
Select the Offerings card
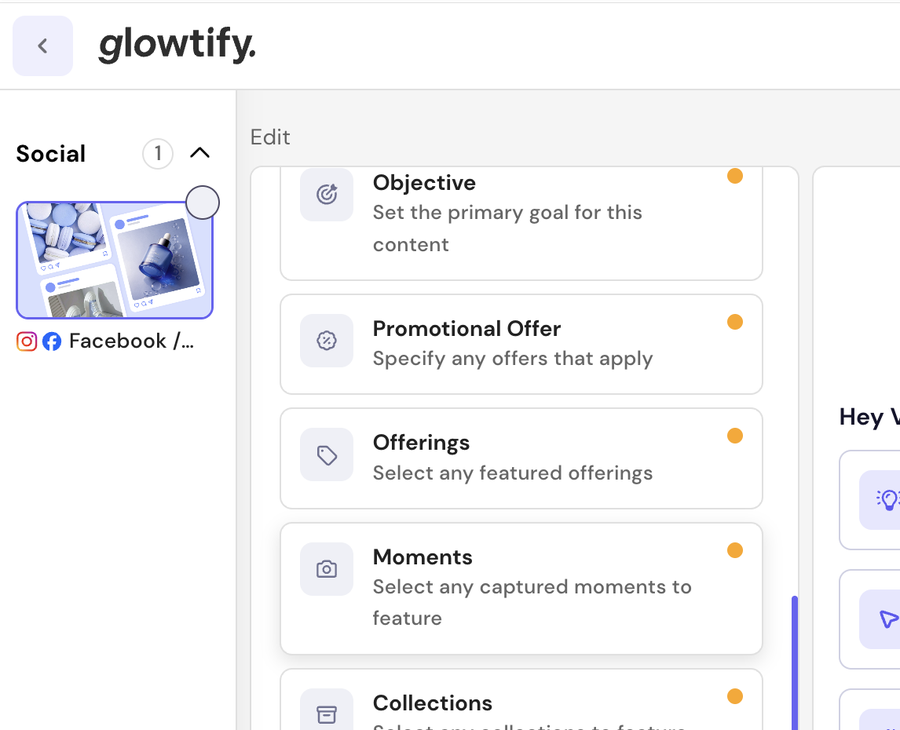click(521, 459)
